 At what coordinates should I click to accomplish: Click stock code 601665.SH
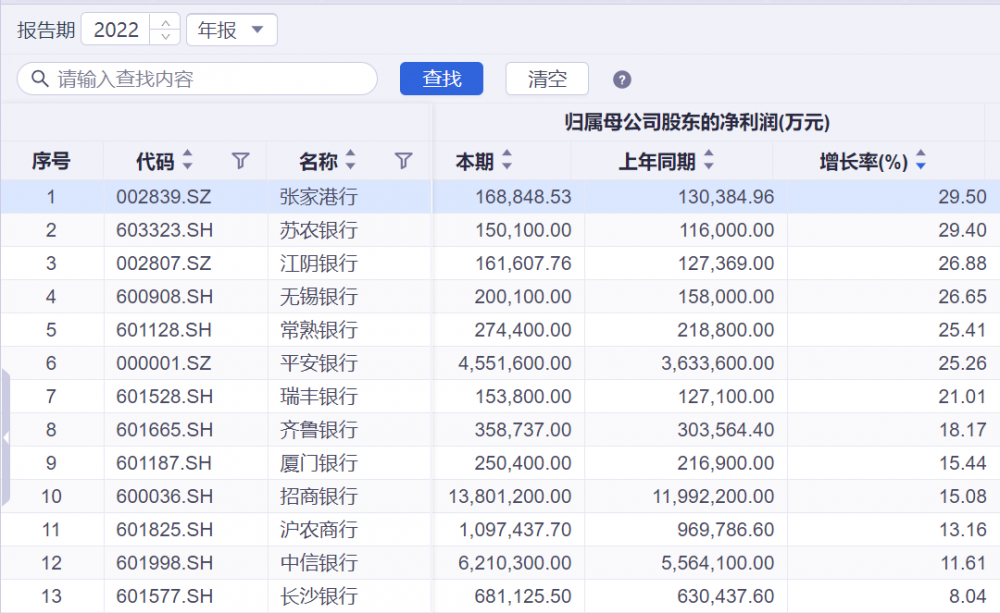[164, 429]
